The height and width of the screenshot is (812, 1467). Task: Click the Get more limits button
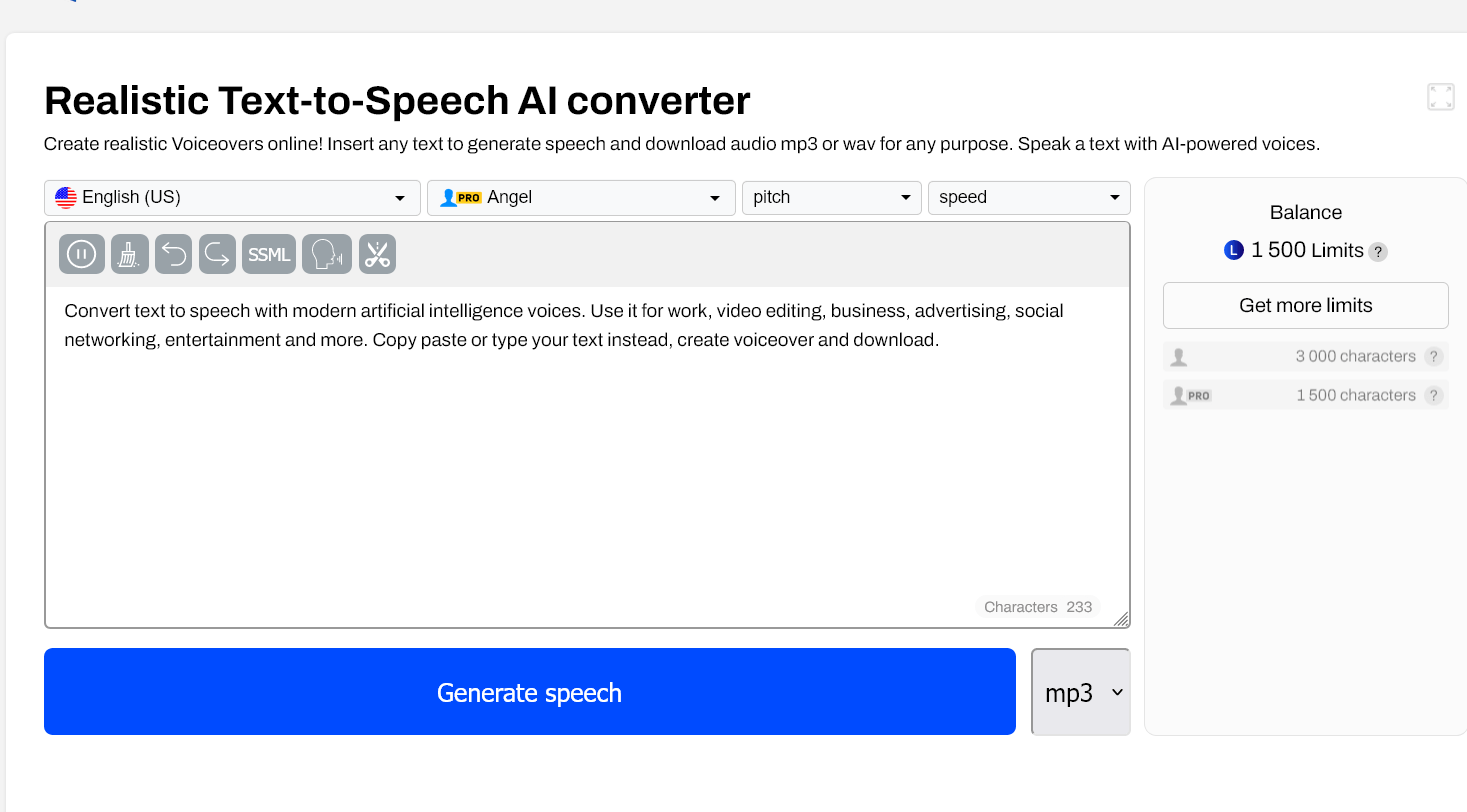click(1305, 306)
